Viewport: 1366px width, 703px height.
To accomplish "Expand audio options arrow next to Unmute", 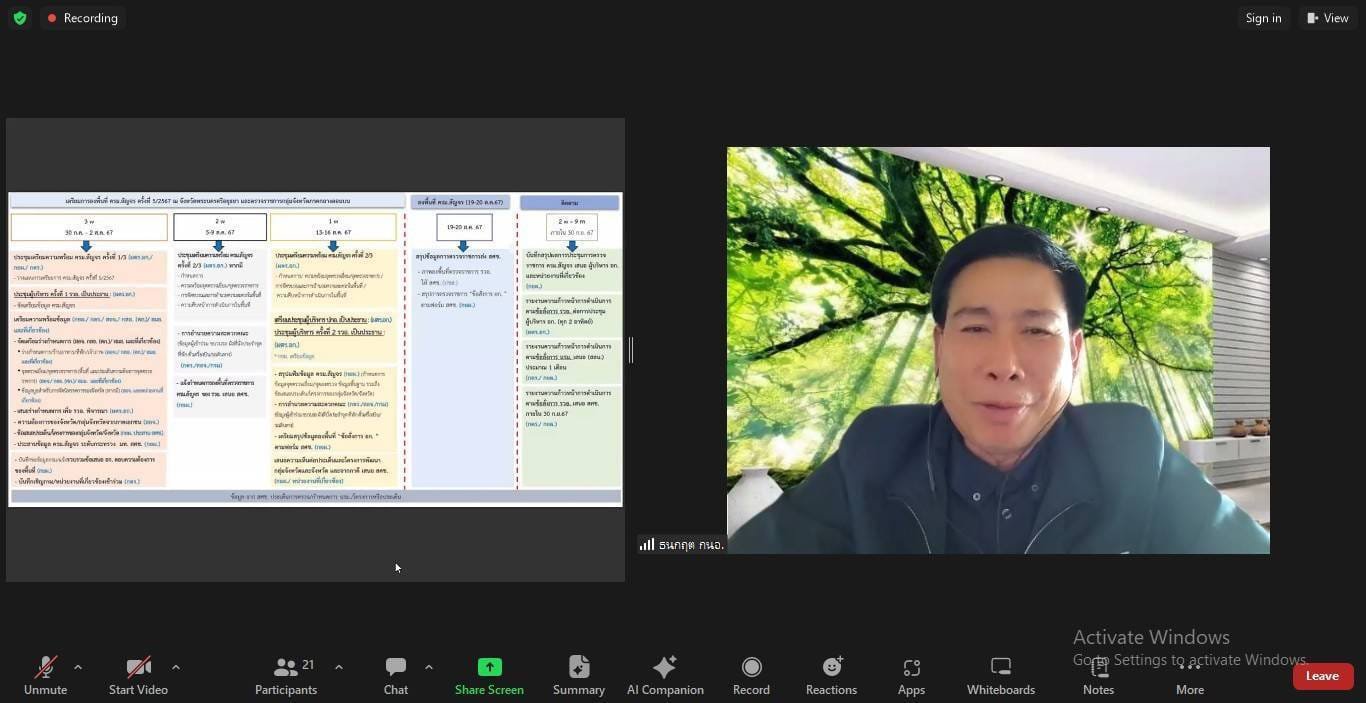I will (78, 667).
